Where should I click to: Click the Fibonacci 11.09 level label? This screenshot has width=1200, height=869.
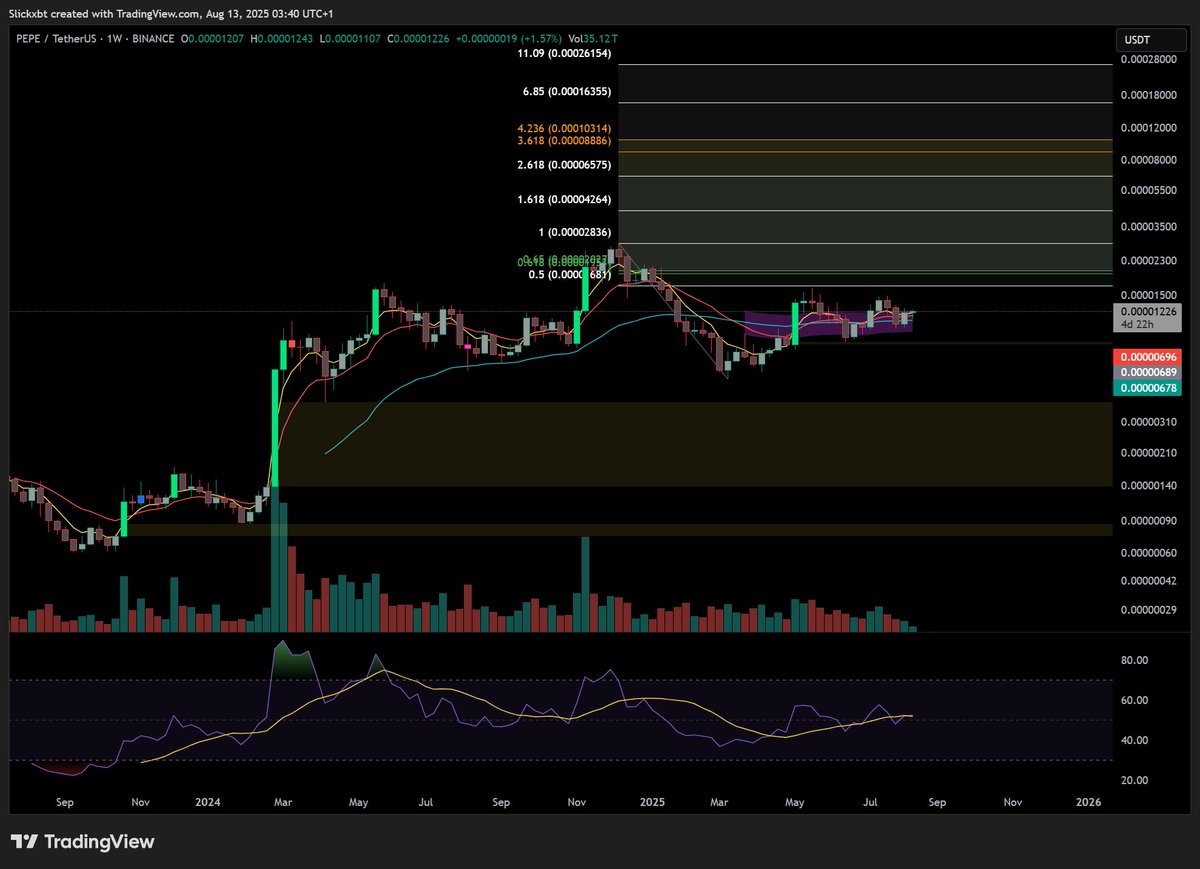point(564,53)
